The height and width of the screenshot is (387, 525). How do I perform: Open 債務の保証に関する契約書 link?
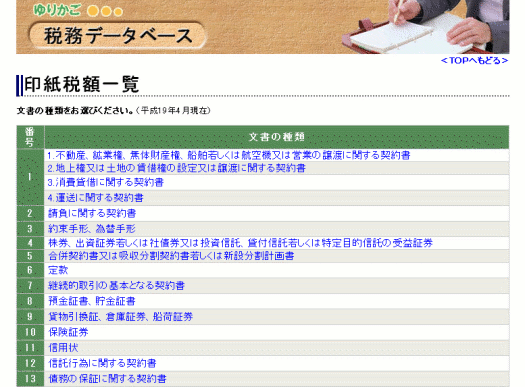click(x=107, y=379)
